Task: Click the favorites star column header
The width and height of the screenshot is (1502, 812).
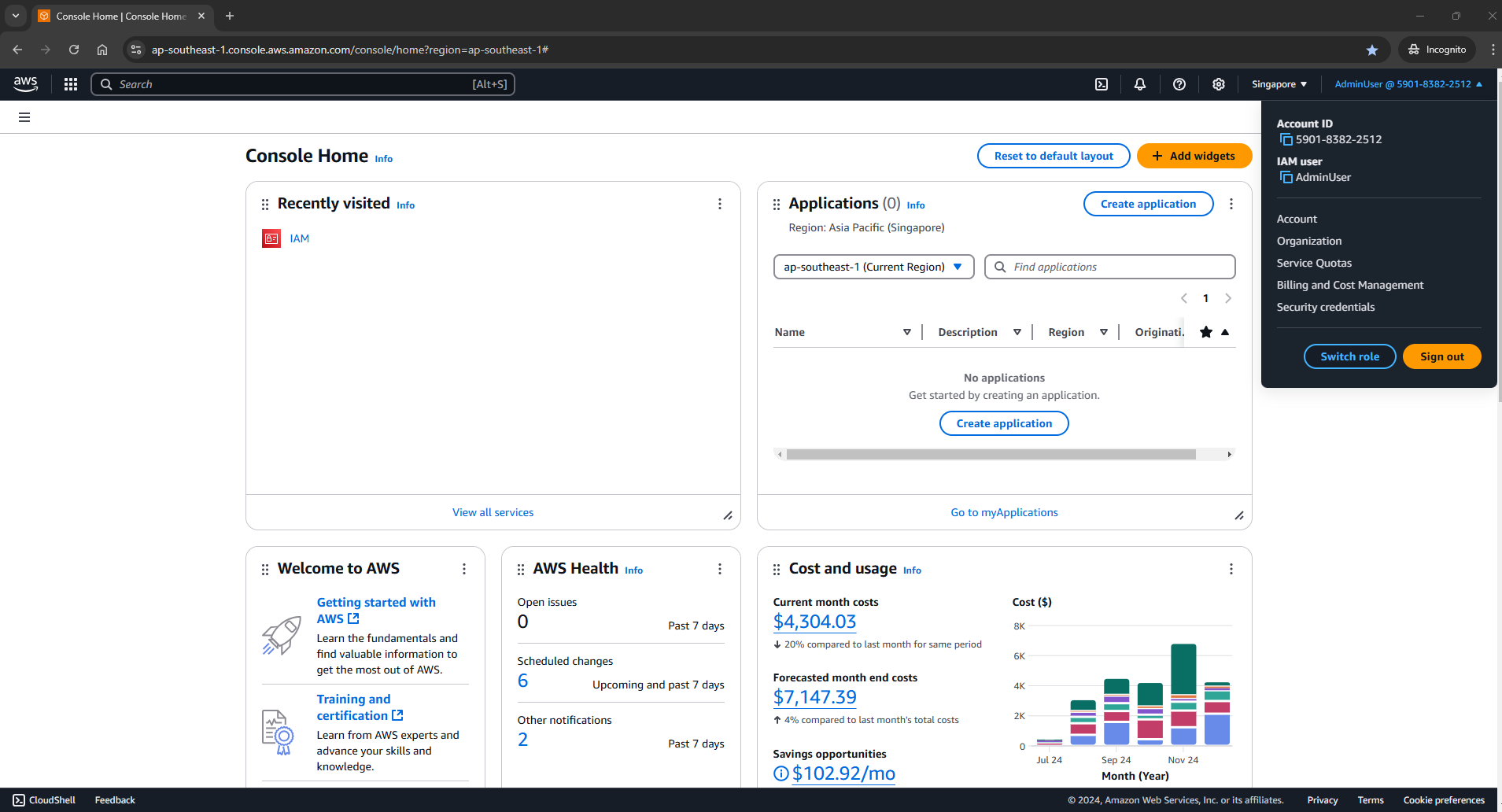Action: (1206, 332)
